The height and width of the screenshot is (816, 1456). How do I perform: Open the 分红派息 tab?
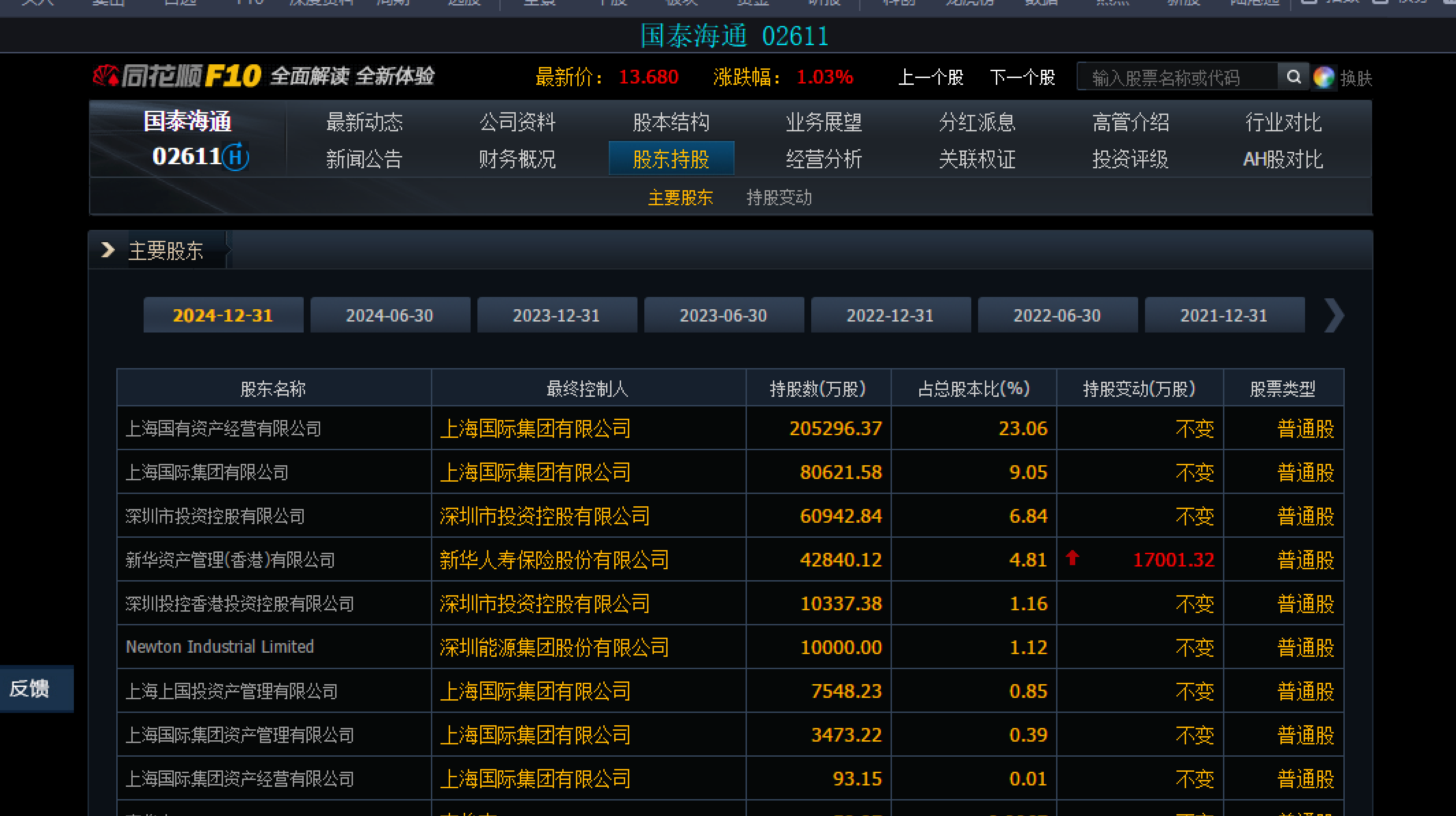coord(977,122)
